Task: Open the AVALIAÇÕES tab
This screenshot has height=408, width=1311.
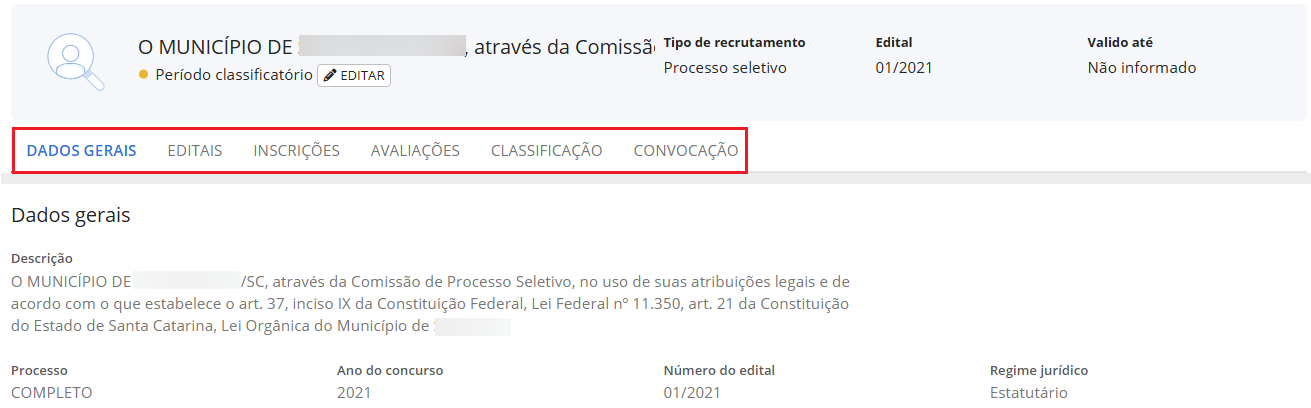Action: click(x=415, y=151)
